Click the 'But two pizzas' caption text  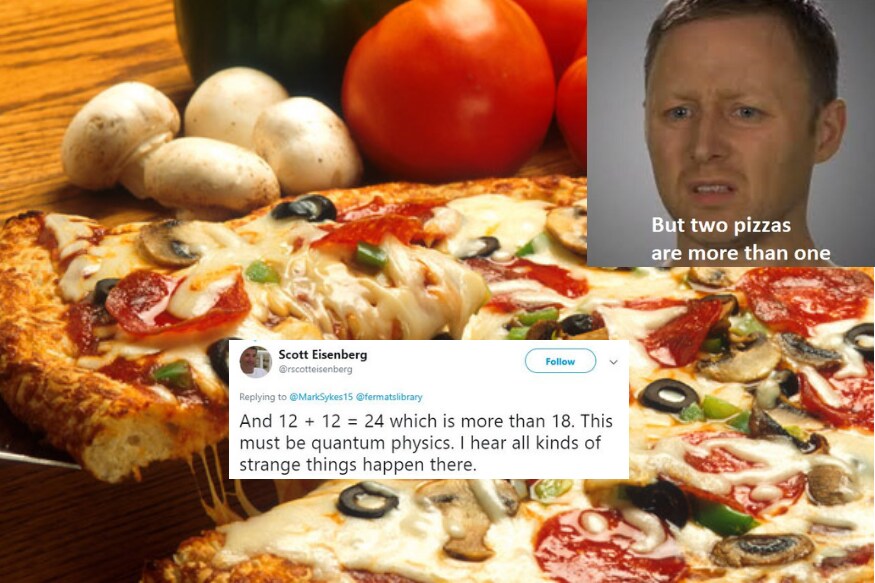pyautogui.click(x=721, y=225)
